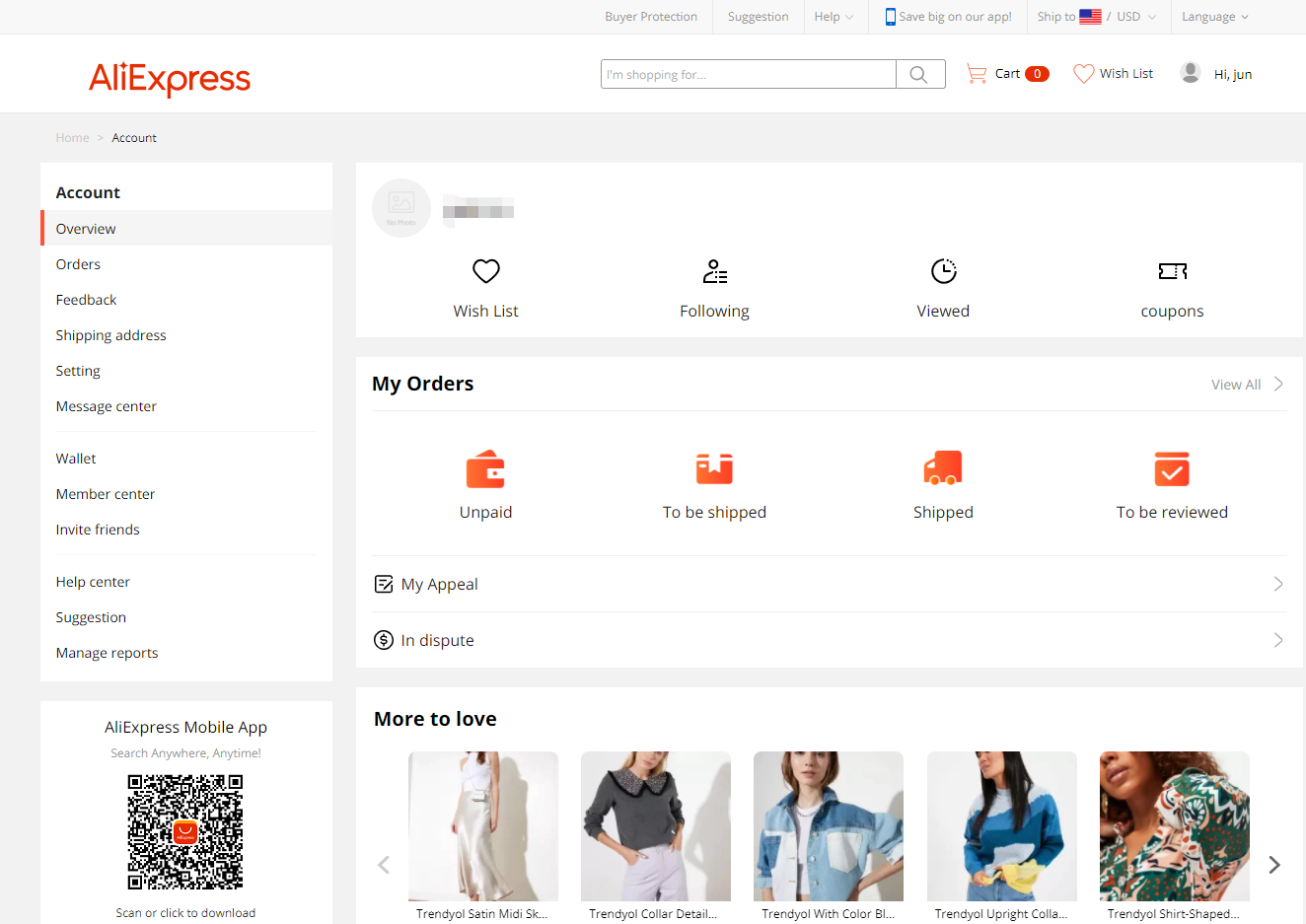This screenshot has height=924, width=1306.
Task: Open Wallet in account sidebar
Action: pyautogui.click(x=76, y=459)
